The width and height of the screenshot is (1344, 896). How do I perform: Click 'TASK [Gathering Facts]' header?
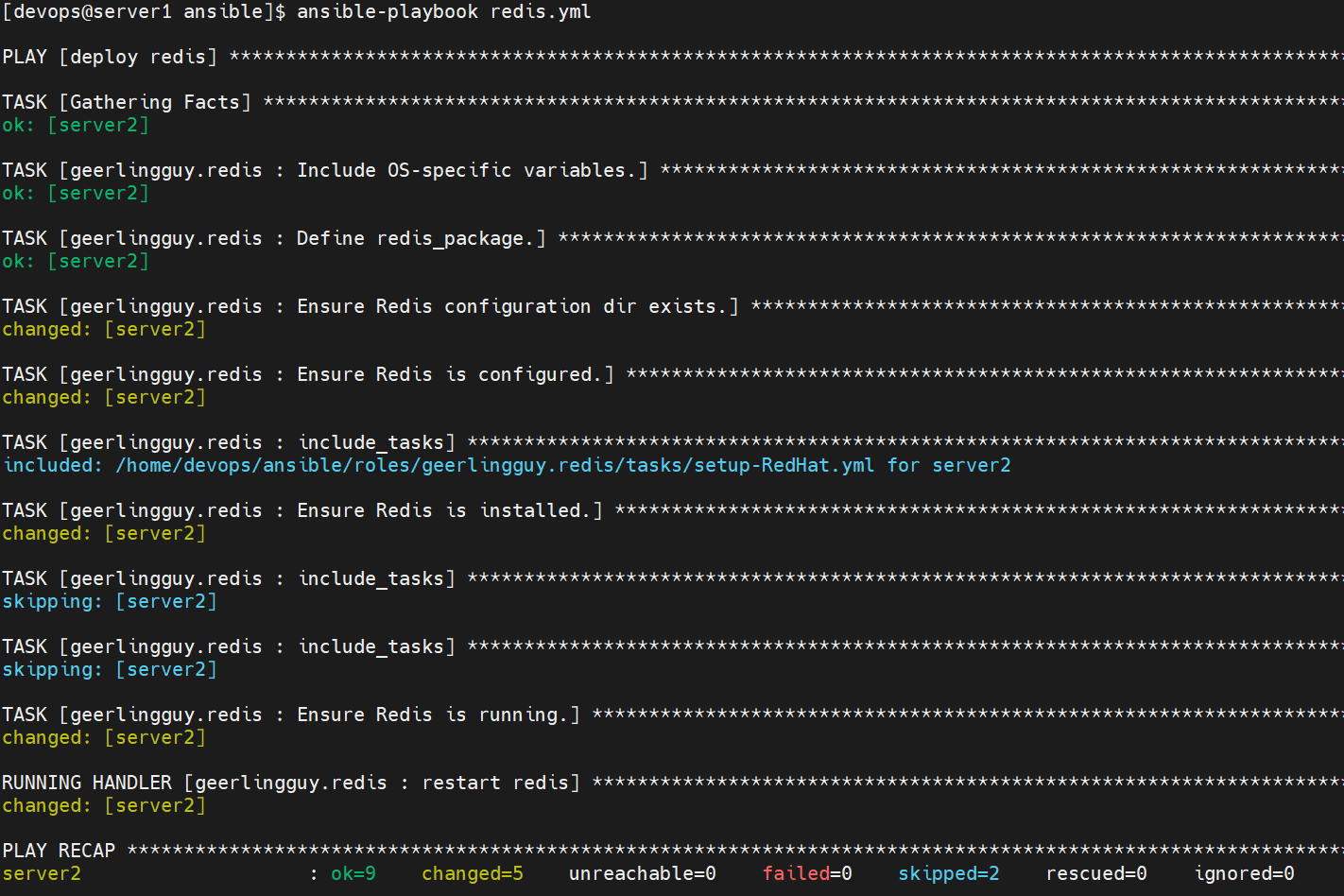point(127,102)
